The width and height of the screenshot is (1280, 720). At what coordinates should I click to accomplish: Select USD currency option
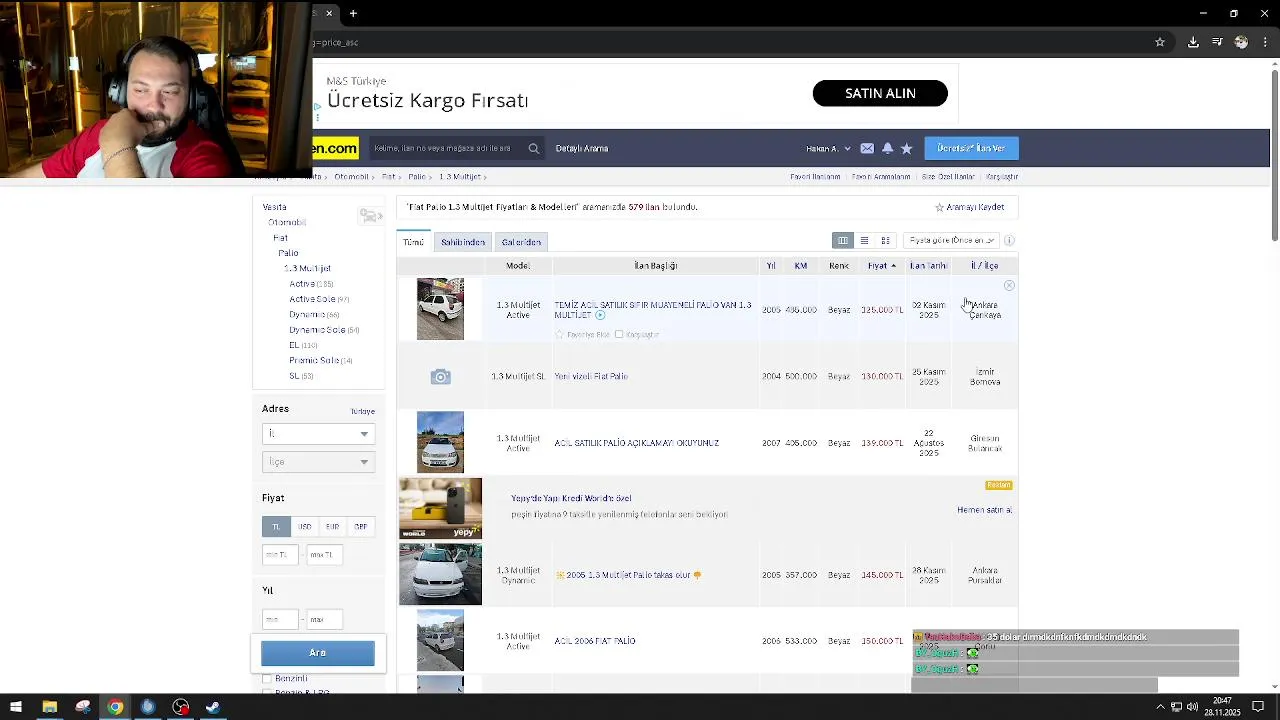pyautogui.click(x=304, y=526)
